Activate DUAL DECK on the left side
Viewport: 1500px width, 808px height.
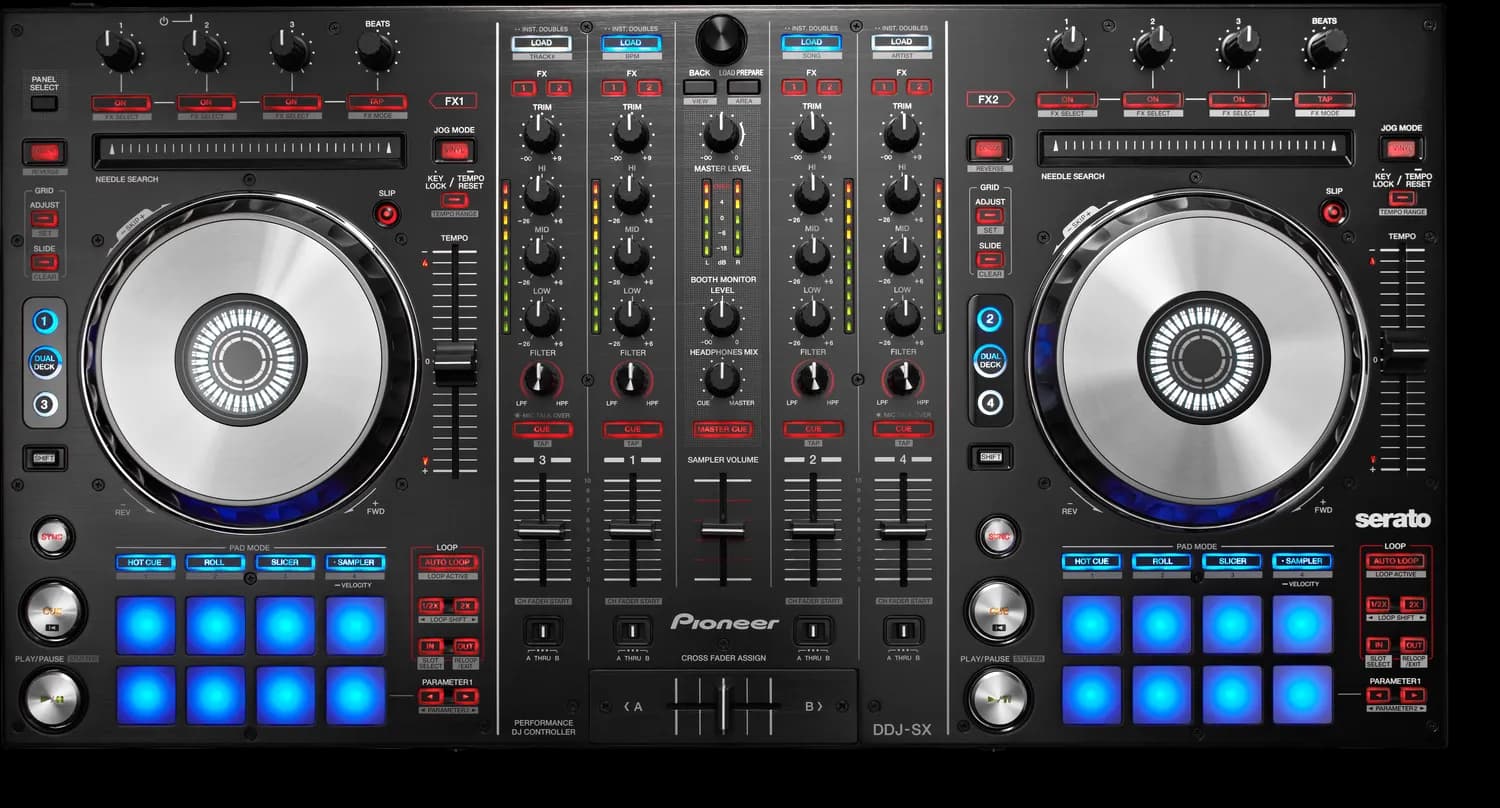[45, 363]
